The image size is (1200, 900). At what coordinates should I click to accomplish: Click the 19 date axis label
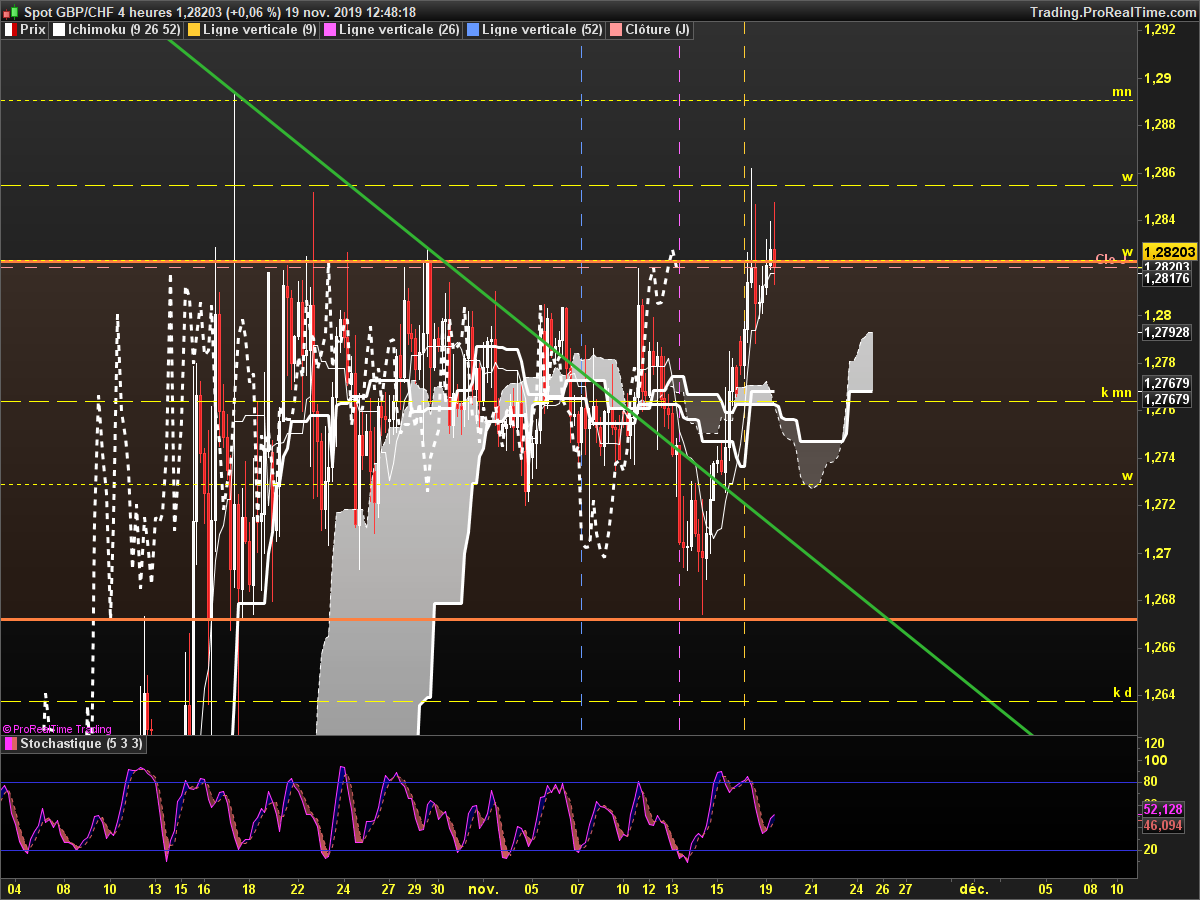coord(766,888)
